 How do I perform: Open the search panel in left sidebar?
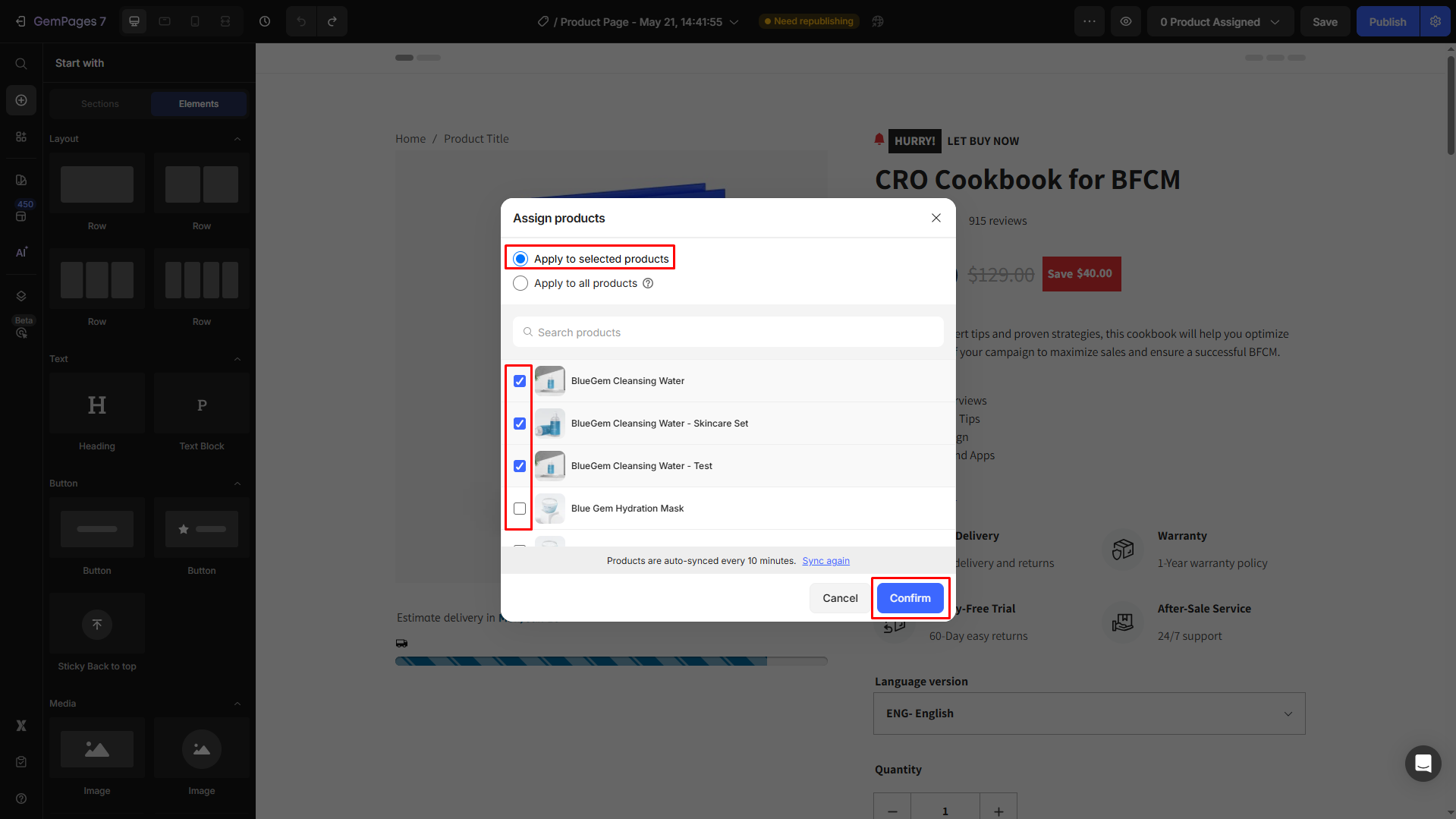pyautogui.click(x=20, y=64)
